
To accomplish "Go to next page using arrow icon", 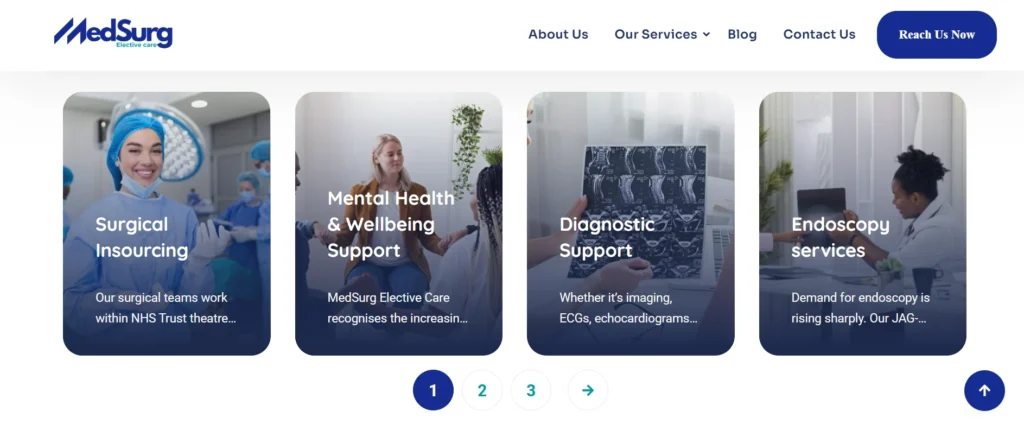I will coord(588,391).
